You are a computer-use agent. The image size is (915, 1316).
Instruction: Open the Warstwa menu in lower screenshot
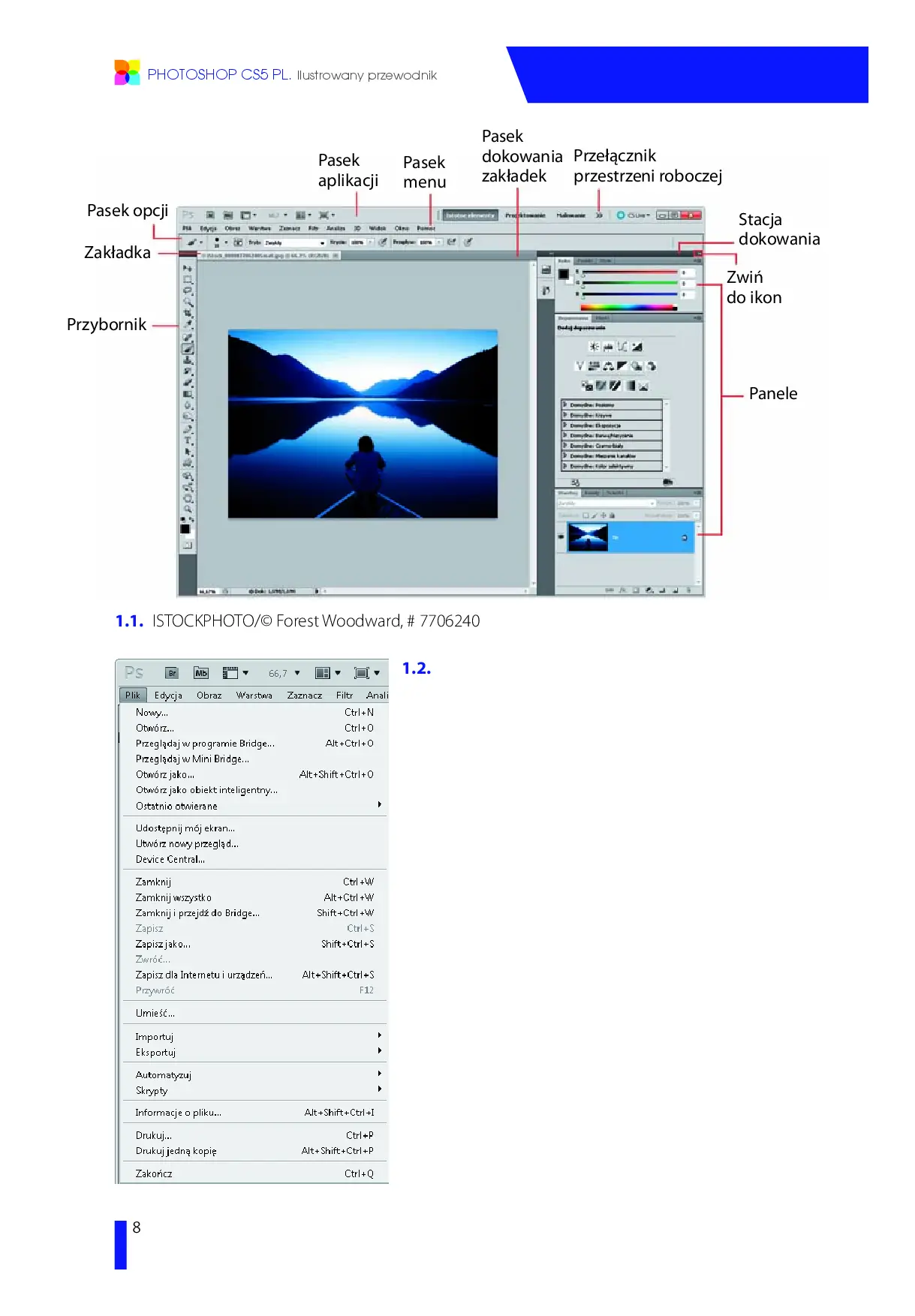[x=254, y=696]
